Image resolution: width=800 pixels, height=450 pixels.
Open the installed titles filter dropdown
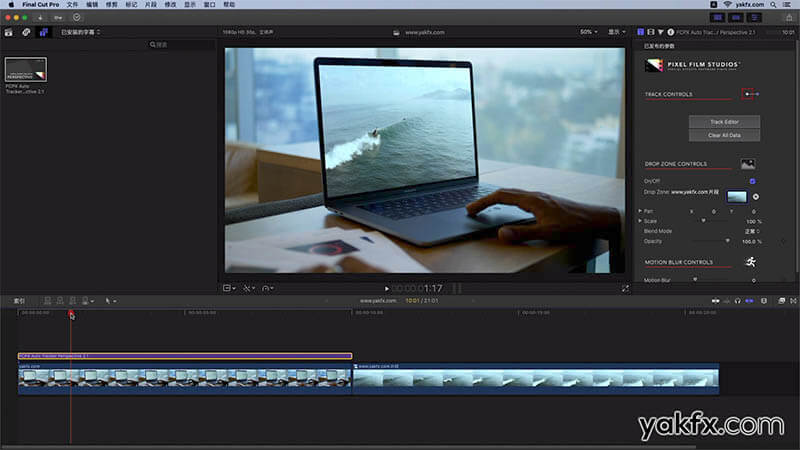[x=80, y=32]
